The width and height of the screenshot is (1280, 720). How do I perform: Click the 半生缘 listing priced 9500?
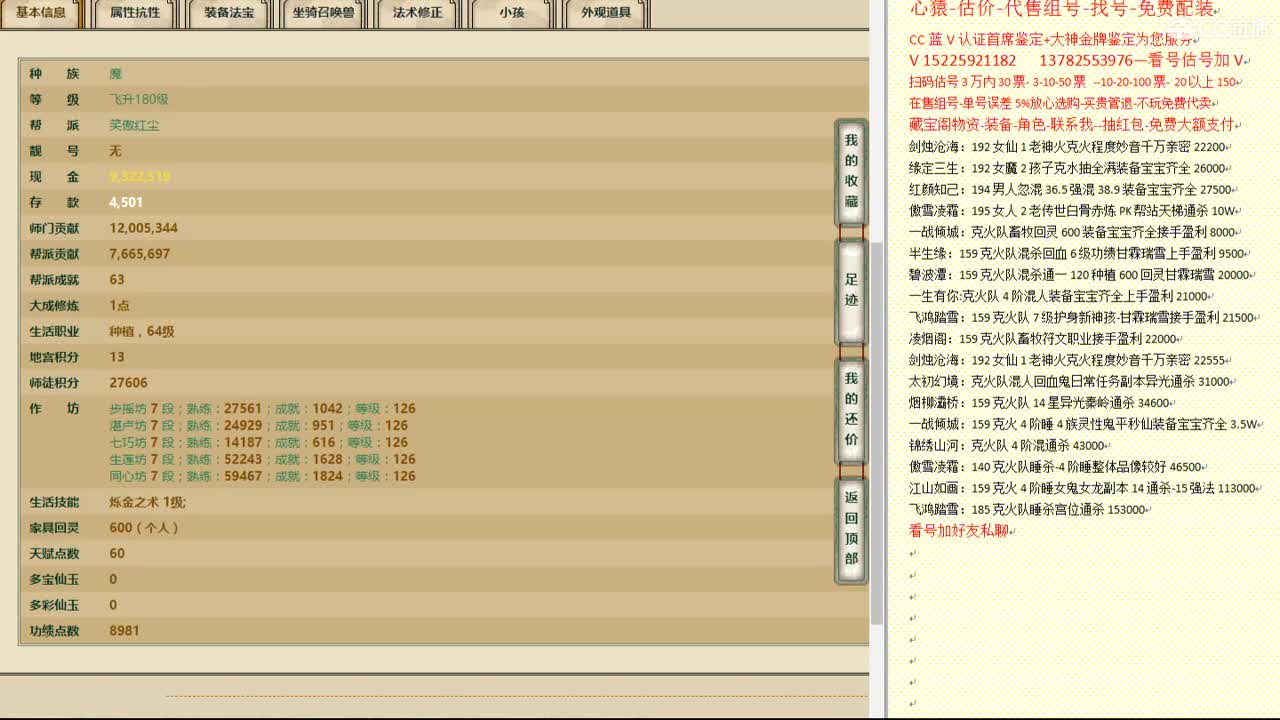point(1077,254)
